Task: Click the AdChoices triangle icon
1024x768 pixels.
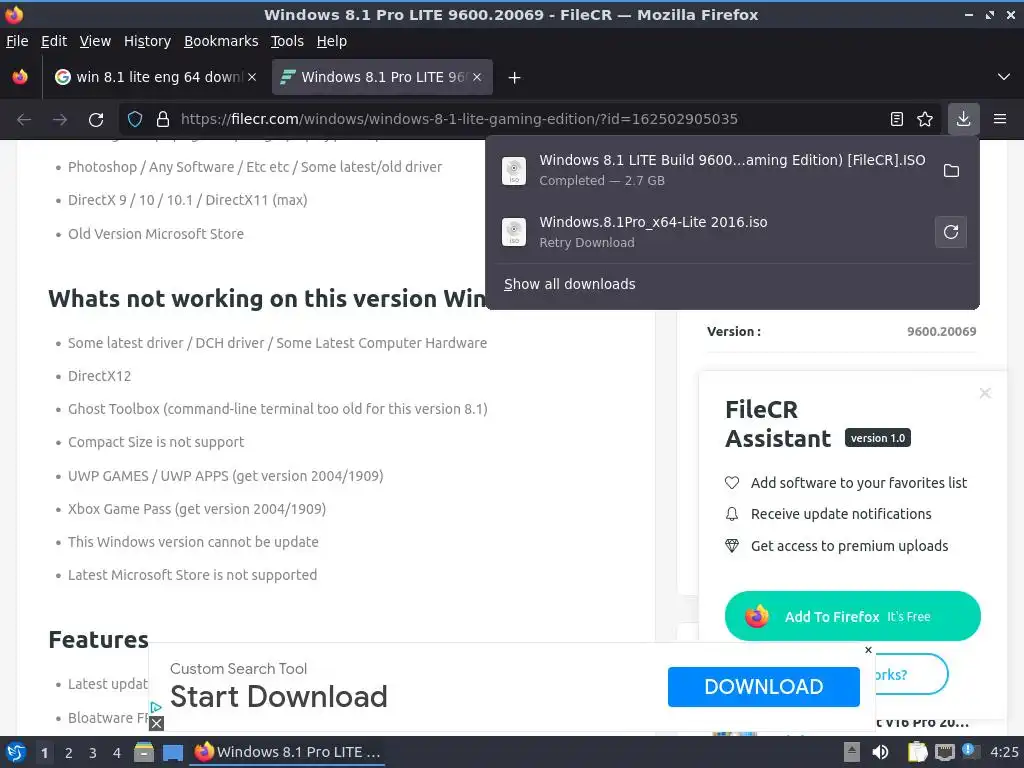Action: click(x=155, y=707)
